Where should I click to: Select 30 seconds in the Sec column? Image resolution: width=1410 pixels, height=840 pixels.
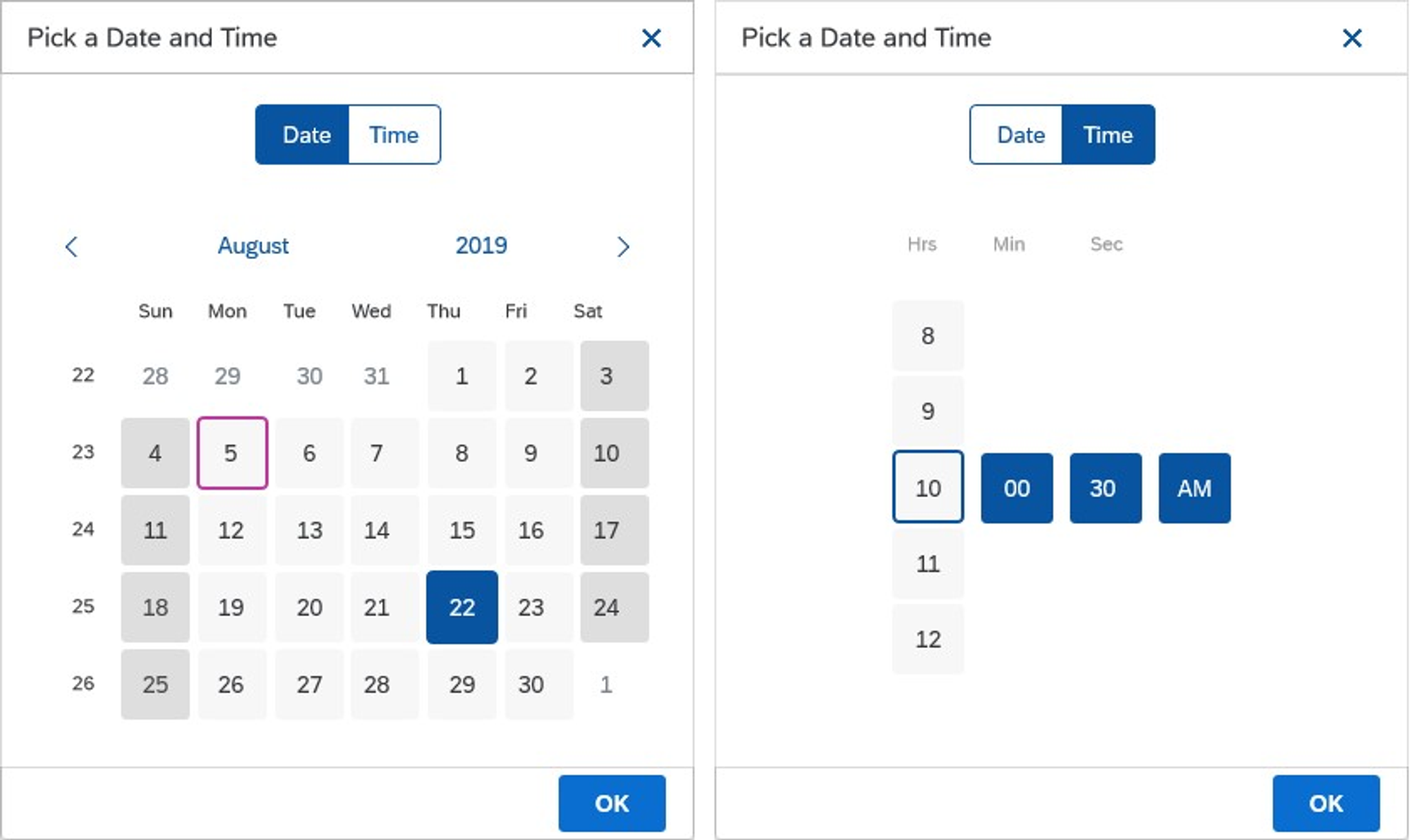coord(1105,487)
